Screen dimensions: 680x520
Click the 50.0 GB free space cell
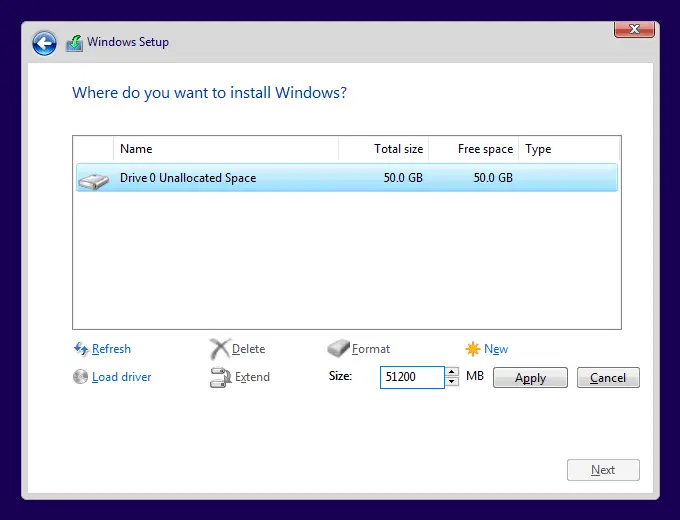tap(493, 178)
